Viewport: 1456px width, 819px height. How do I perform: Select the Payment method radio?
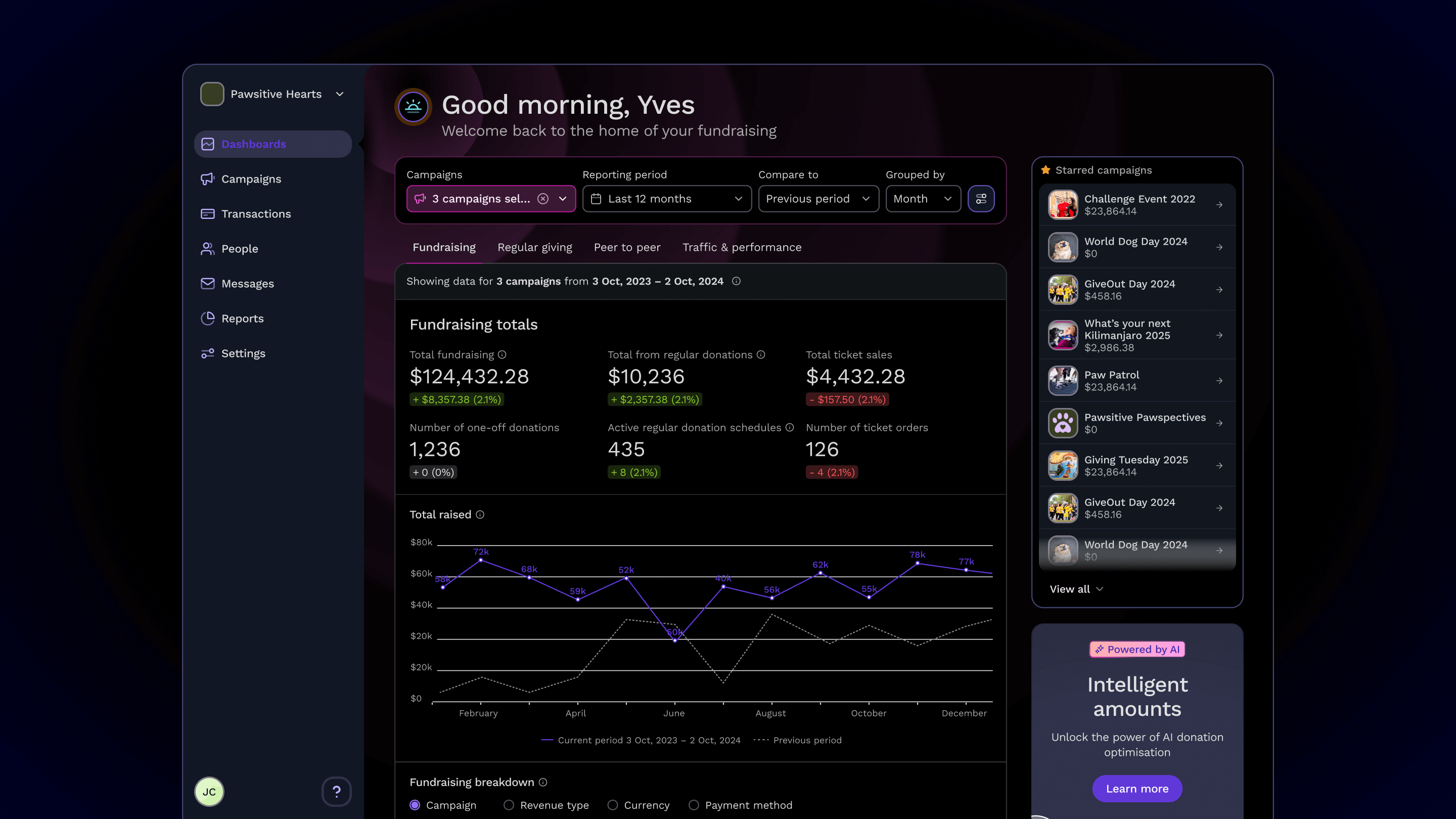pyautogui.click(x=694, y=805)
